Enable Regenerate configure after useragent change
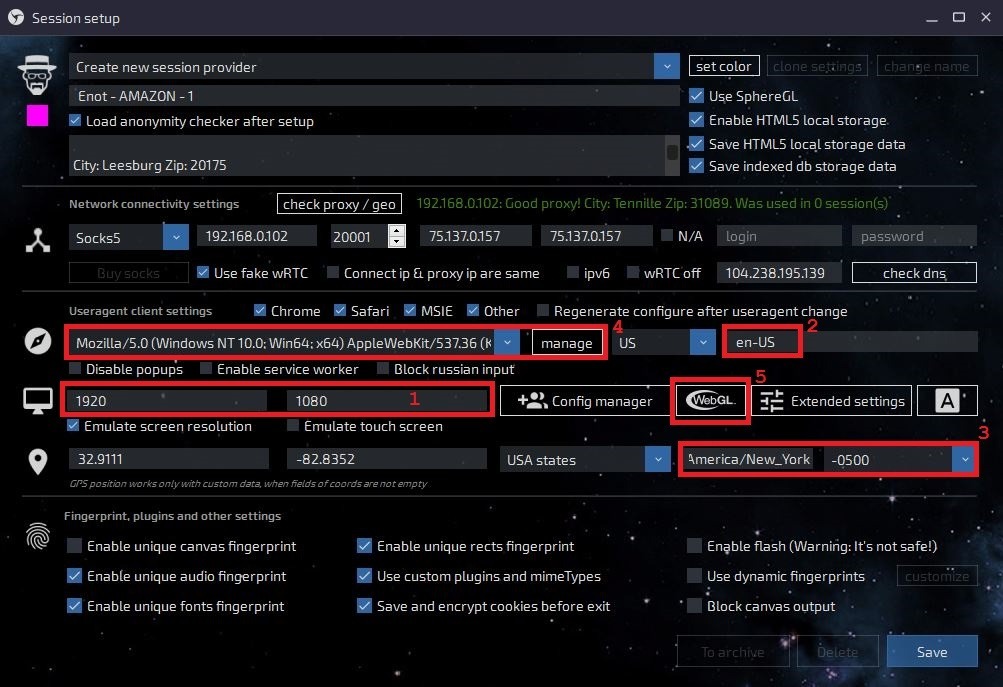This screenshot has height=687, width=1003. [542, 310]
